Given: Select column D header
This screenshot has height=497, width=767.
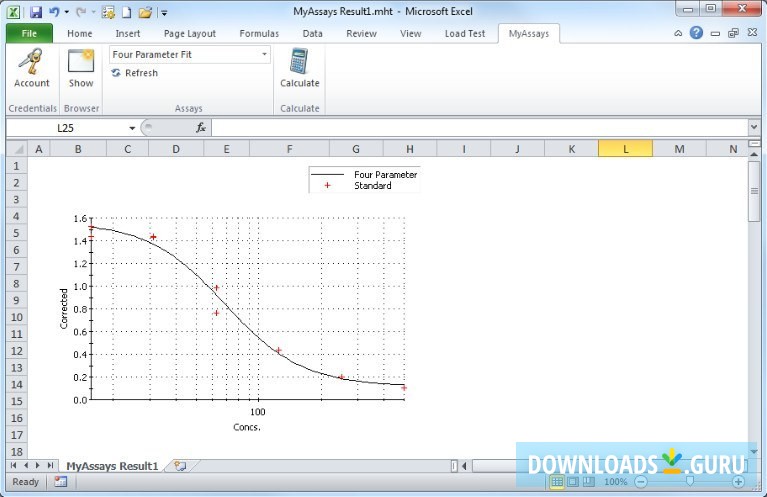Looking at the screenshot, I should [176, 149].
